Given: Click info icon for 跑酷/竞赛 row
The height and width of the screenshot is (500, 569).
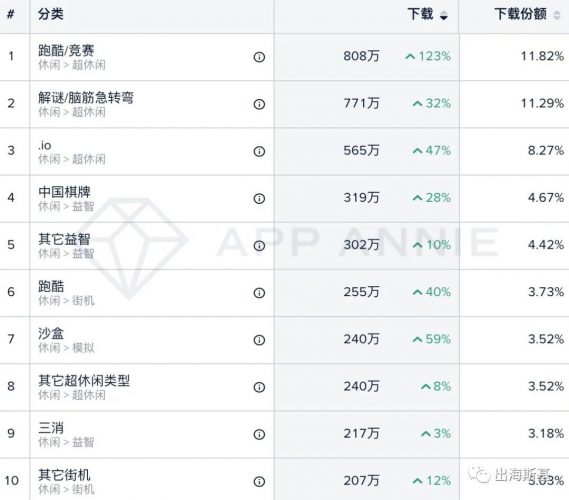Looking at the screenshot, I should (x=259, y=57).
